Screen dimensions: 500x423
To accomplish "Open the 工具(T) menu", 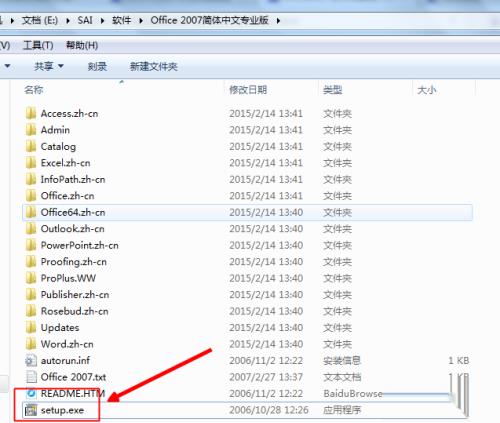I will pos(38,45).
